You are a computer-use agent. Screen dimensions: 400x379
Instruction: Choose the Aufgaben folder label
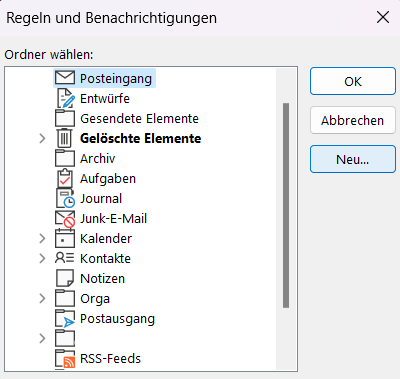point(108,179)
